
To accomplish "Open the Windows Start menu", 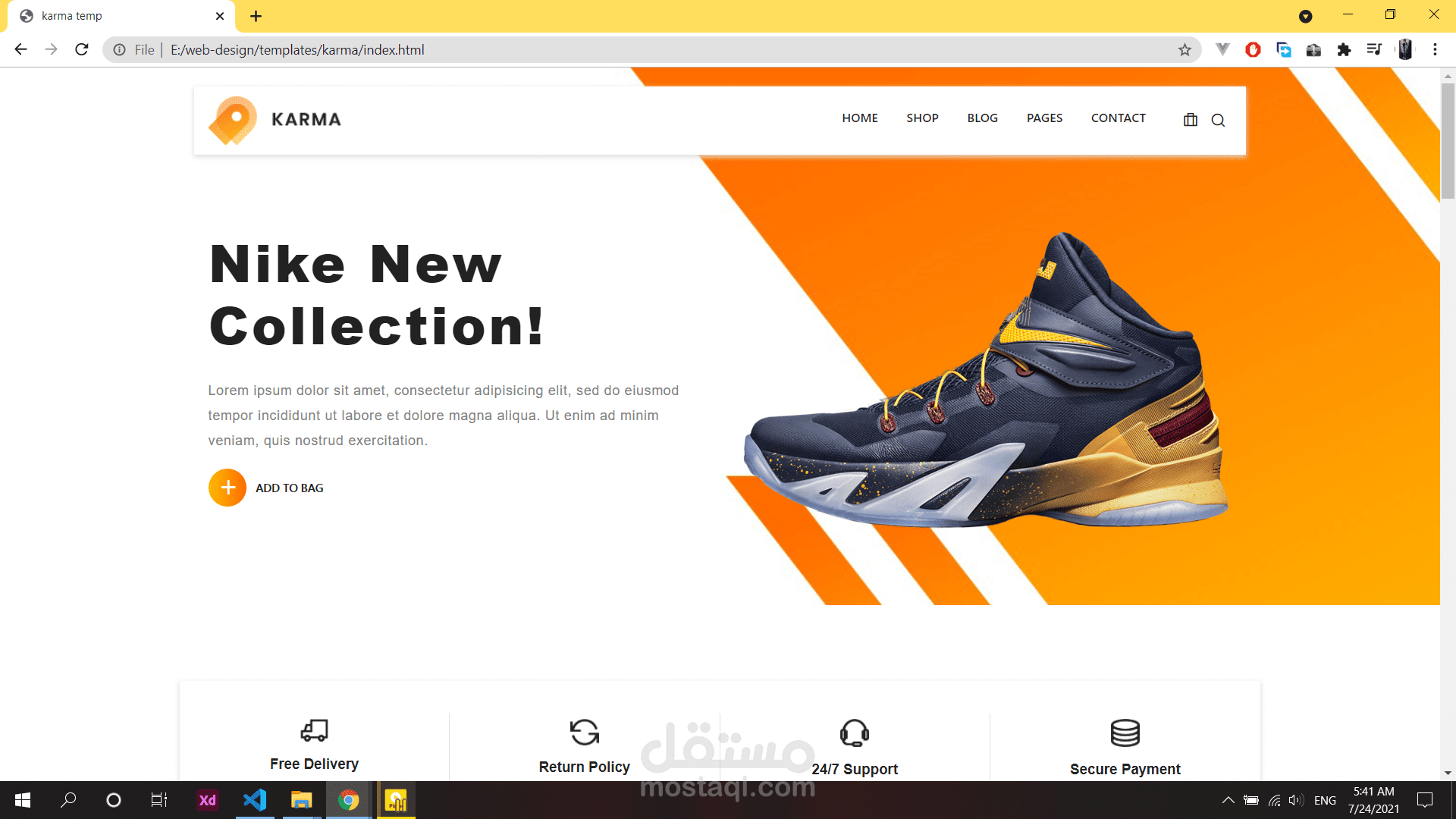I will (23, 800).
